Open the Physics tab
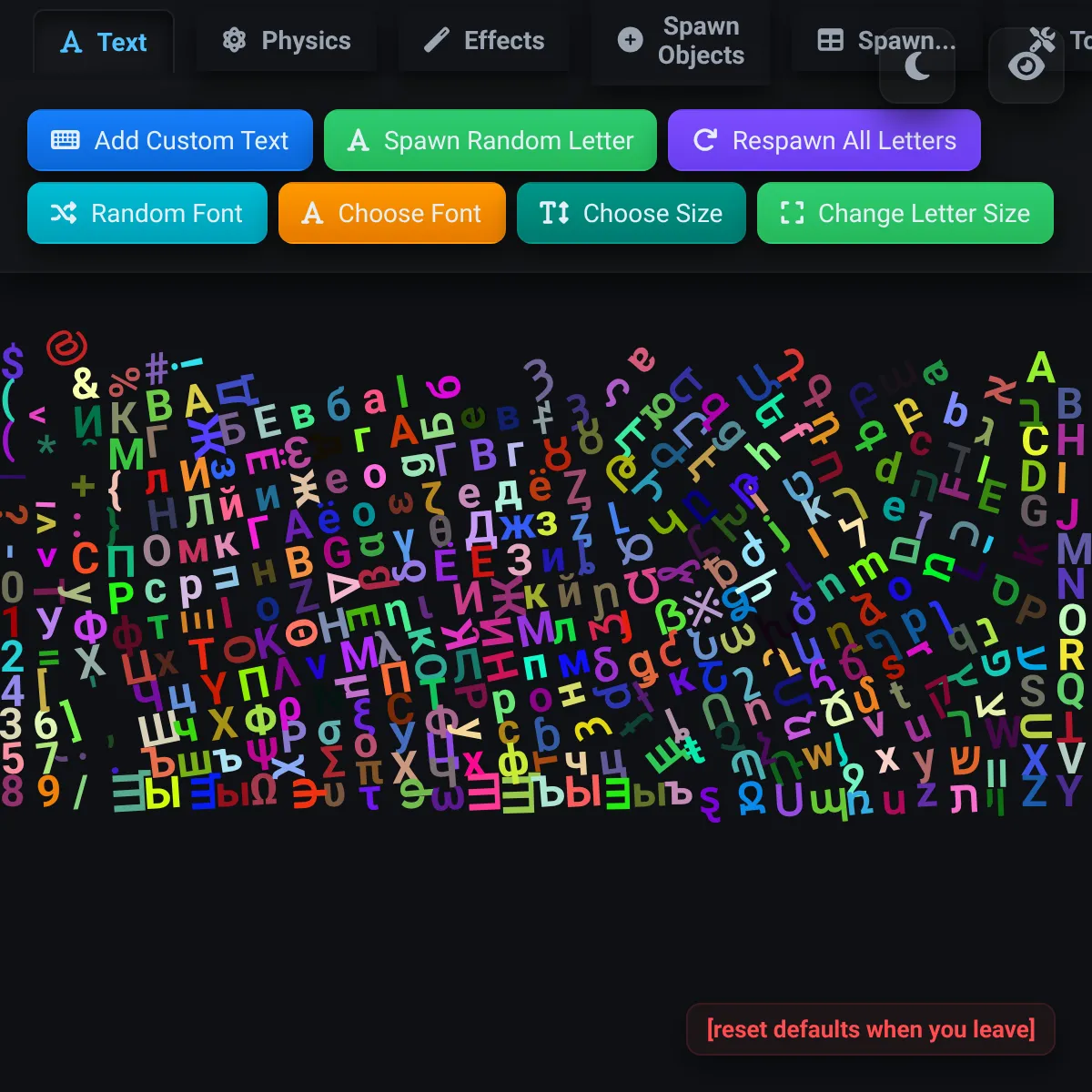 click(287, 41)
